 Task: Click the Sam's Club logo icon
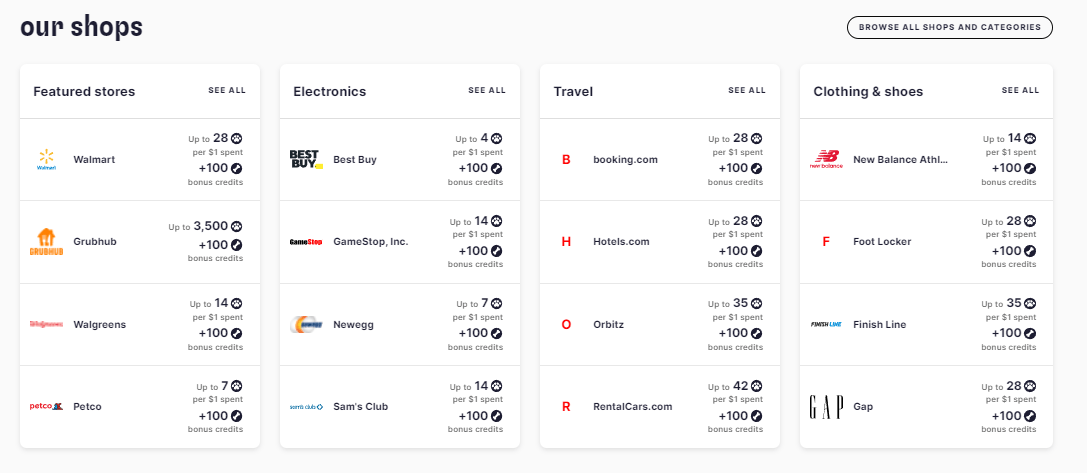pyautogui.click(x=306, y=407)
